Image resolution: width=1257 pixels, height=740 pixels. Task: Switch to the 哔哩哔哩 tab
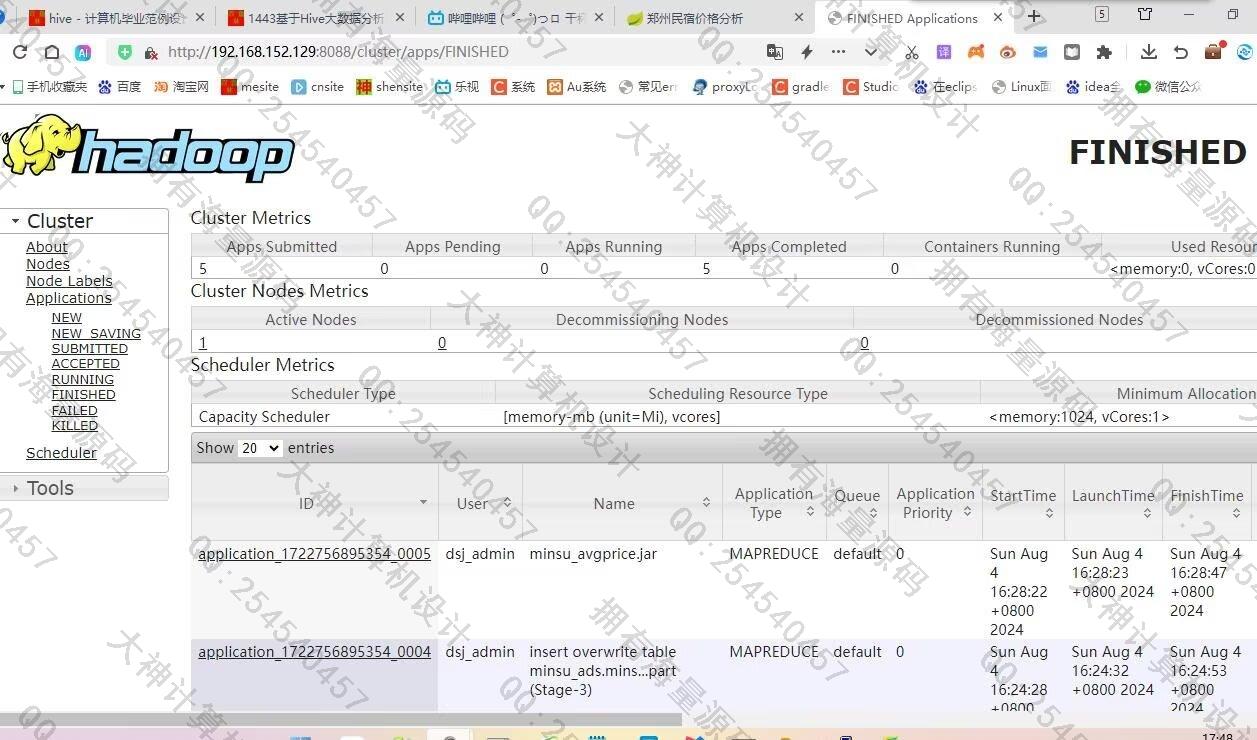point(515,18)
